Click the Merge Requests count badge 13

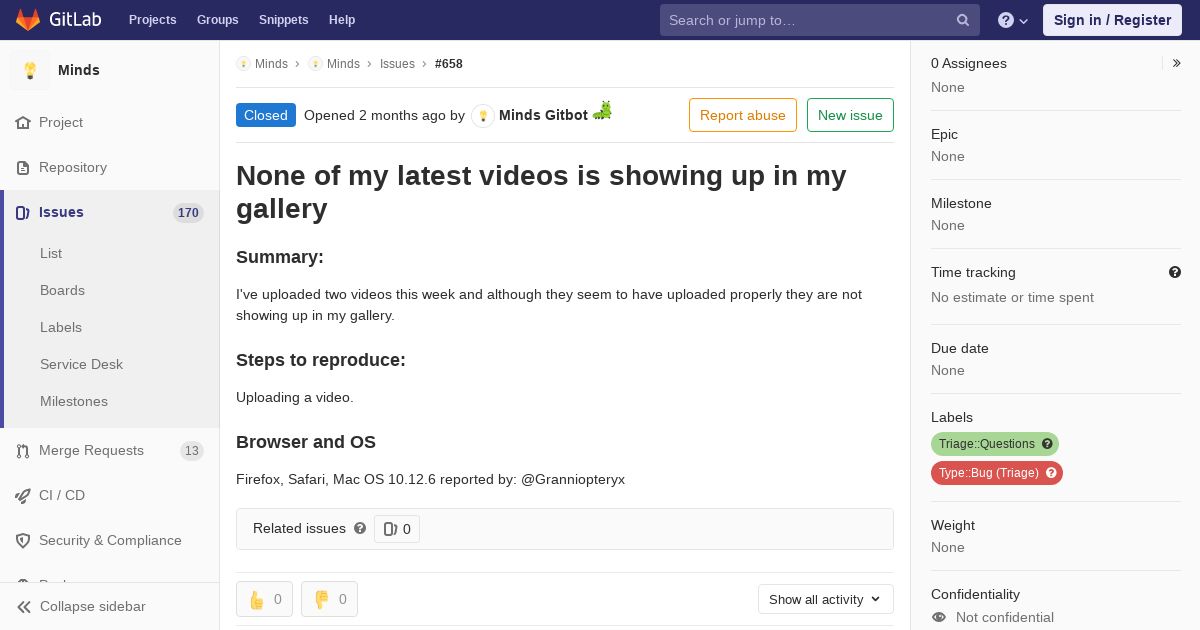tap(192, 450)
